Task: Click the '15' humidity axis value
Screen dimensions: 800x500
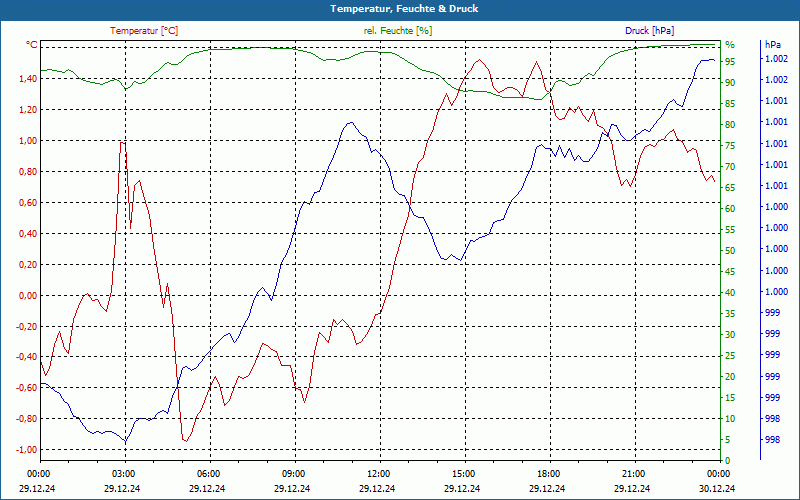Action: (730, 398)
